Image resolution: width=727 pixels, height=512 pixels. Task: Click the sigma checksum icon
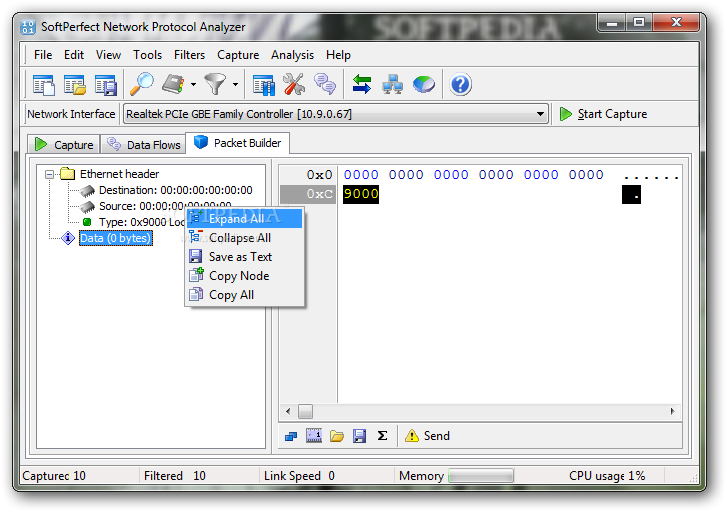pyautogui.click(x=382, y=435)
